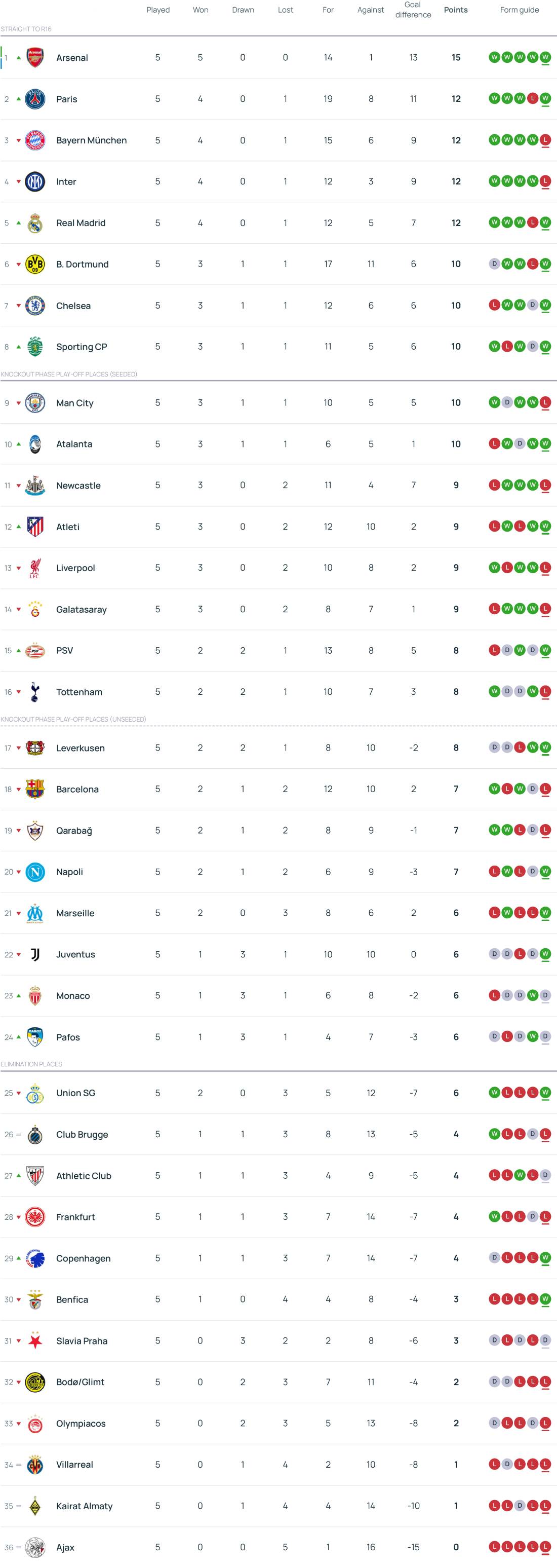Click the B. Dortmund club crest
This screenshot has height=1568, width=557.
coord(35,264)
